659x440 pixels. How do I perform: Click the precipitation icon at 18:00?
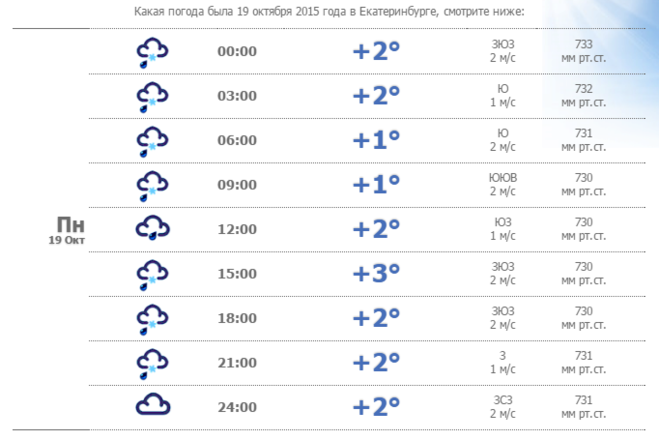(152, 318)
